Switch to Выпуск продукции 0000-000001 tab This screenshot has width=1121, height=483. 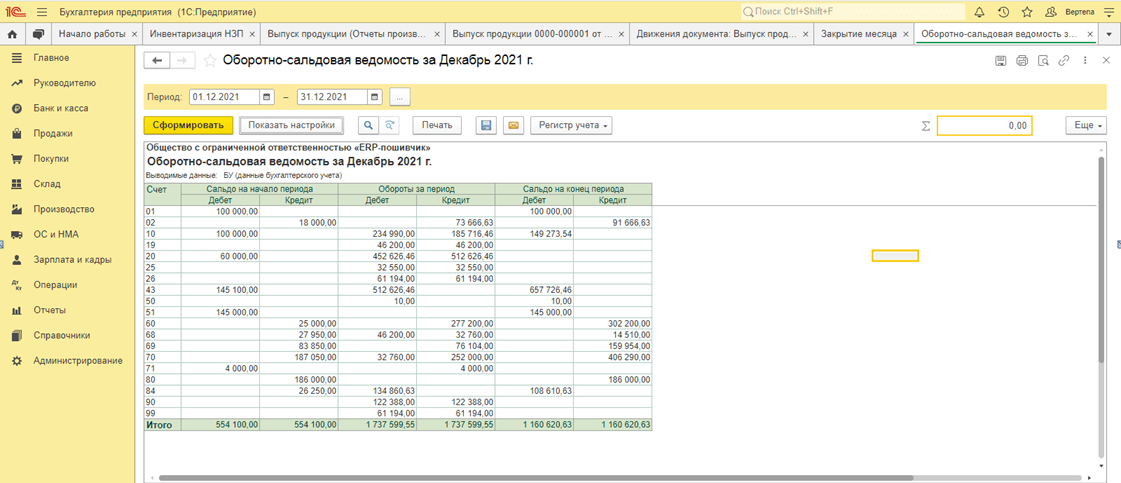(530, 34)
